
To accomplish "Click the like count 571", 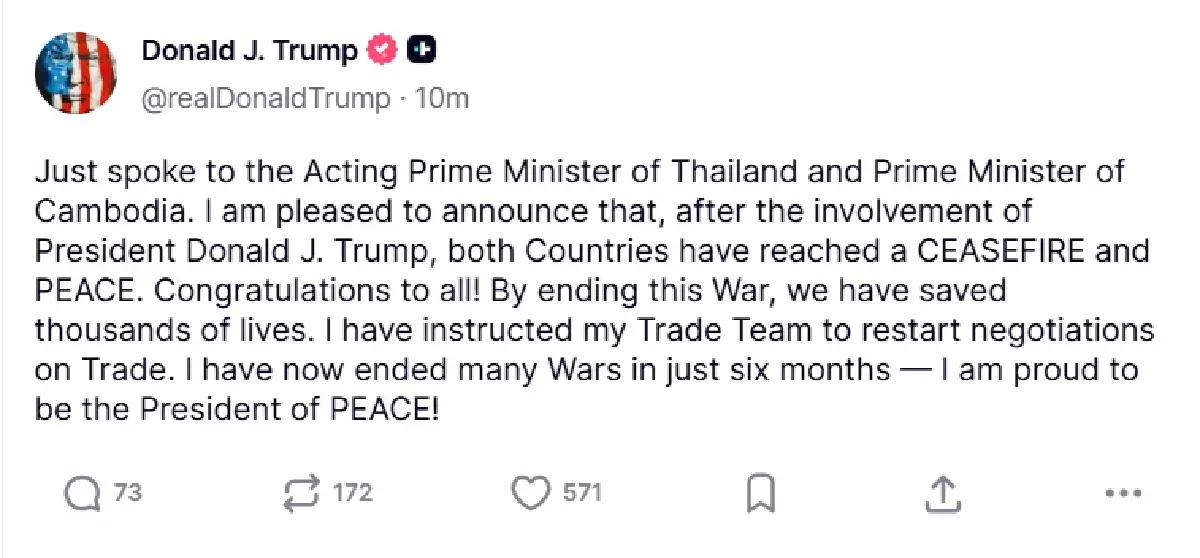I will (x=581, y=493).
